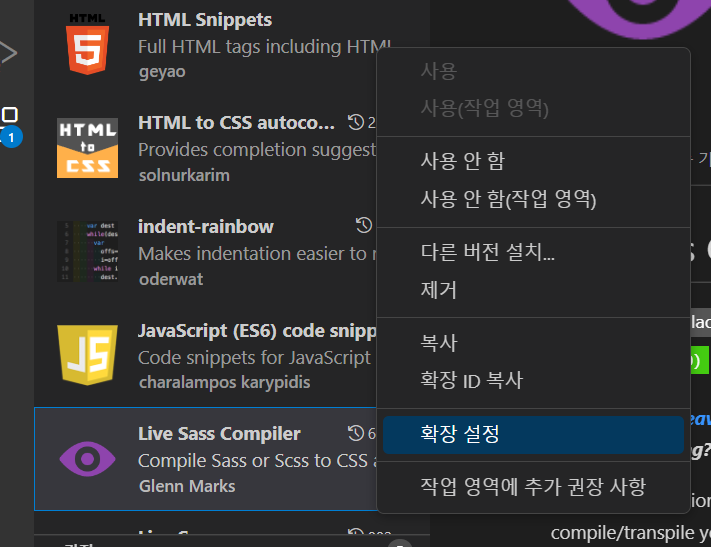
Task: Click description 'Makes indentation easier to'
Action: (x=257, y=254)
